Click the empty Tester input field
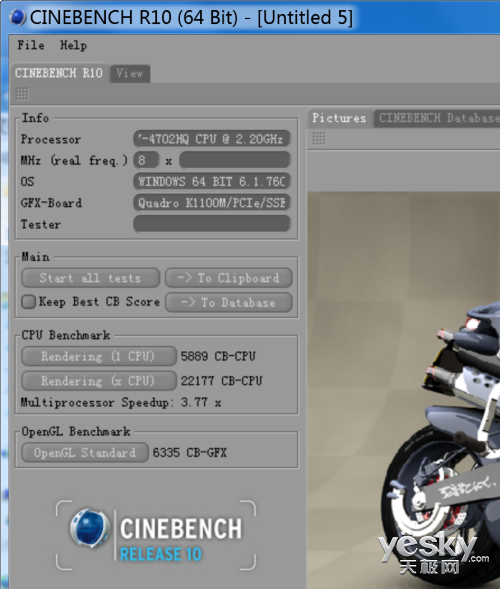The image size is (500, 589). click(212, 224)
